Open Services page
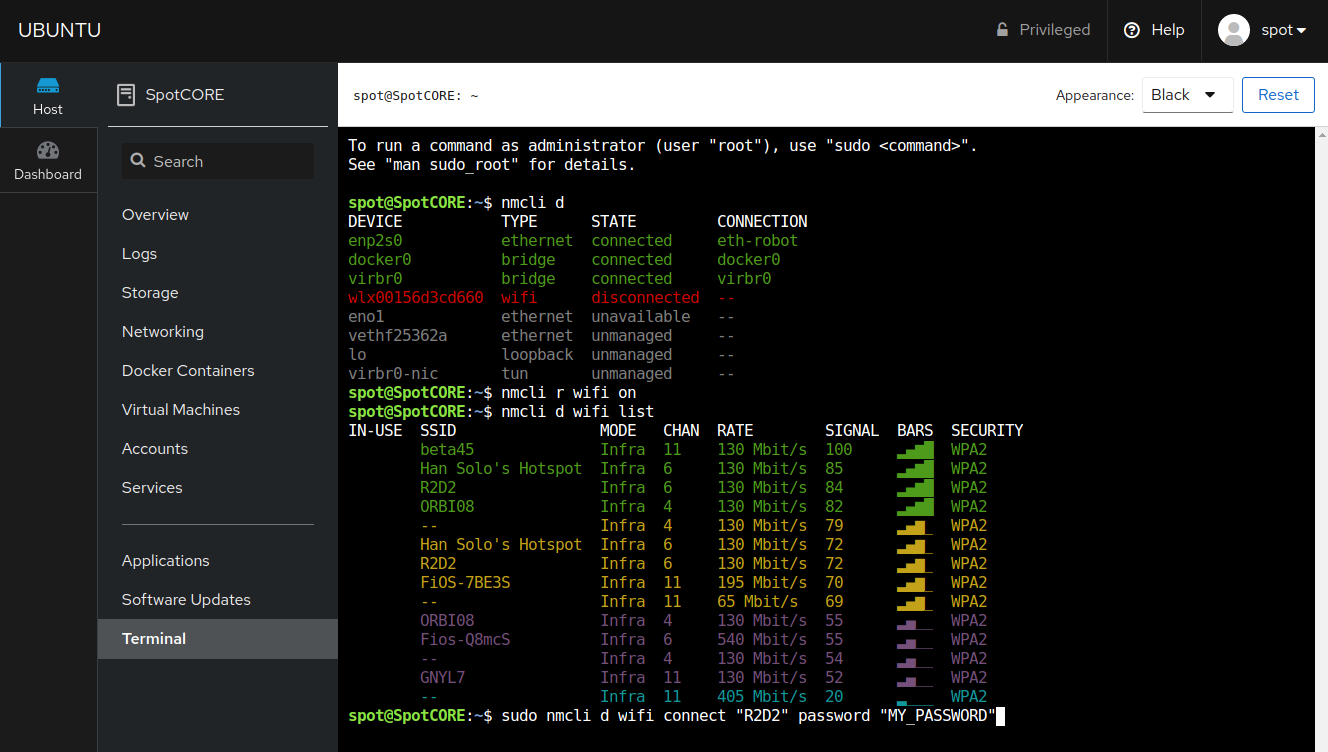The height and width of the screenshot is (752, 1328). point(152,487)
